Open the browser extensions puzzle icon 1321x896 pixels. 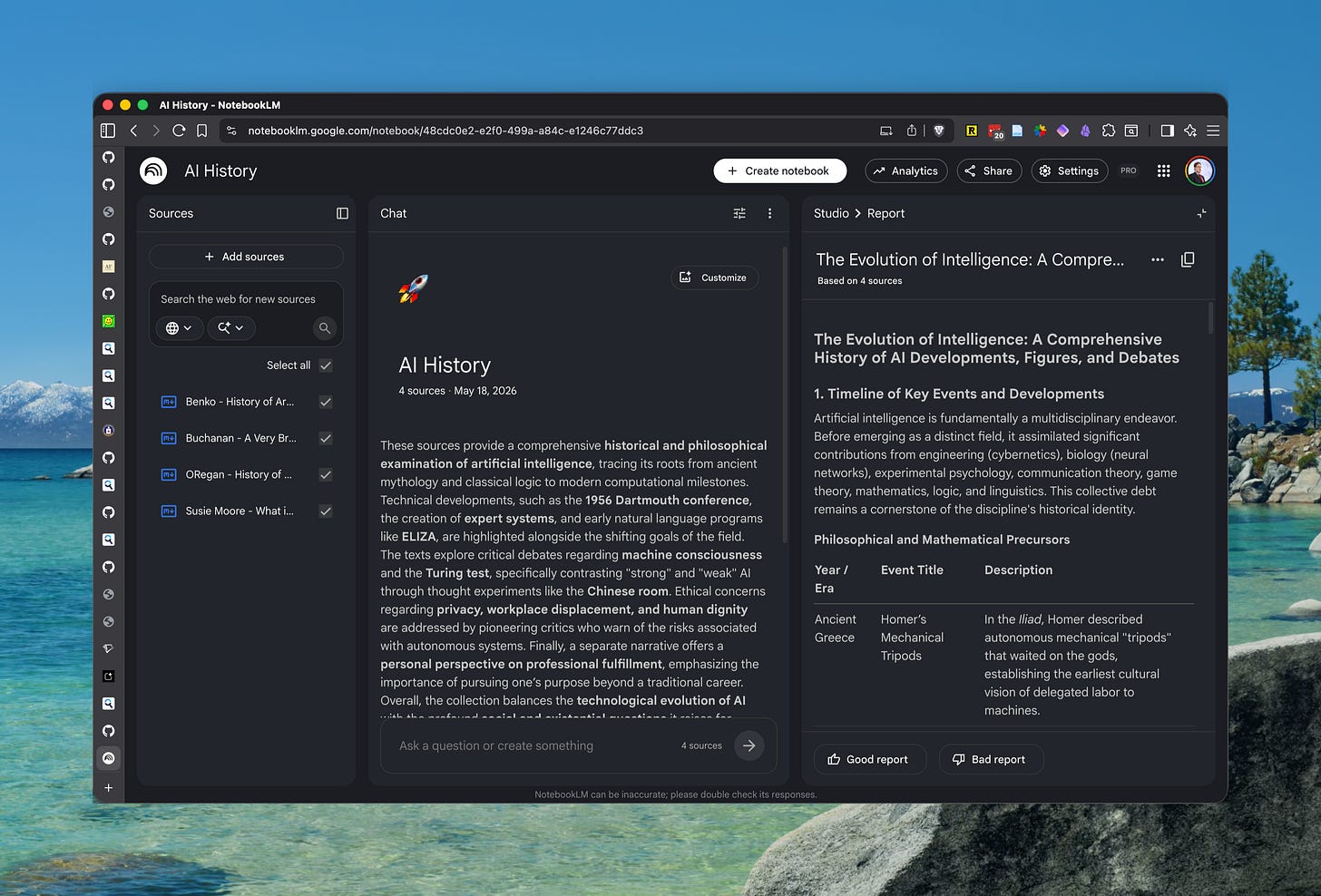(1109, 131)
